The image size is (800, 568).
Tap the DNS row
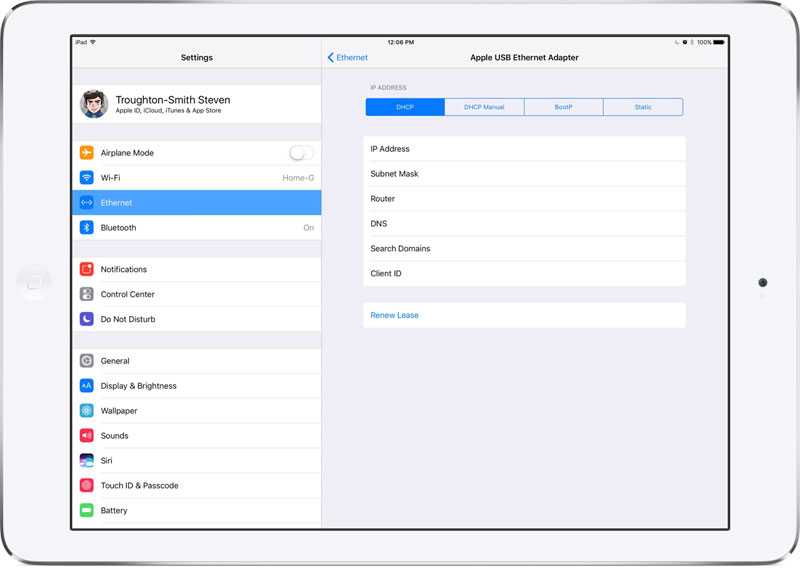524,224
